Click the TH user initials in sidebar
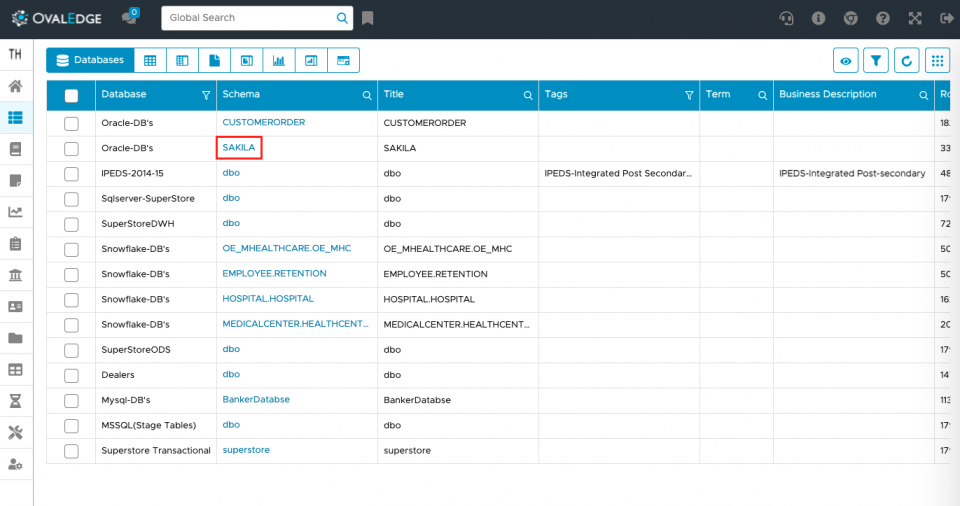Image resolution: width=960 pixels, height=506 pixels. click(x=15, y=55)
